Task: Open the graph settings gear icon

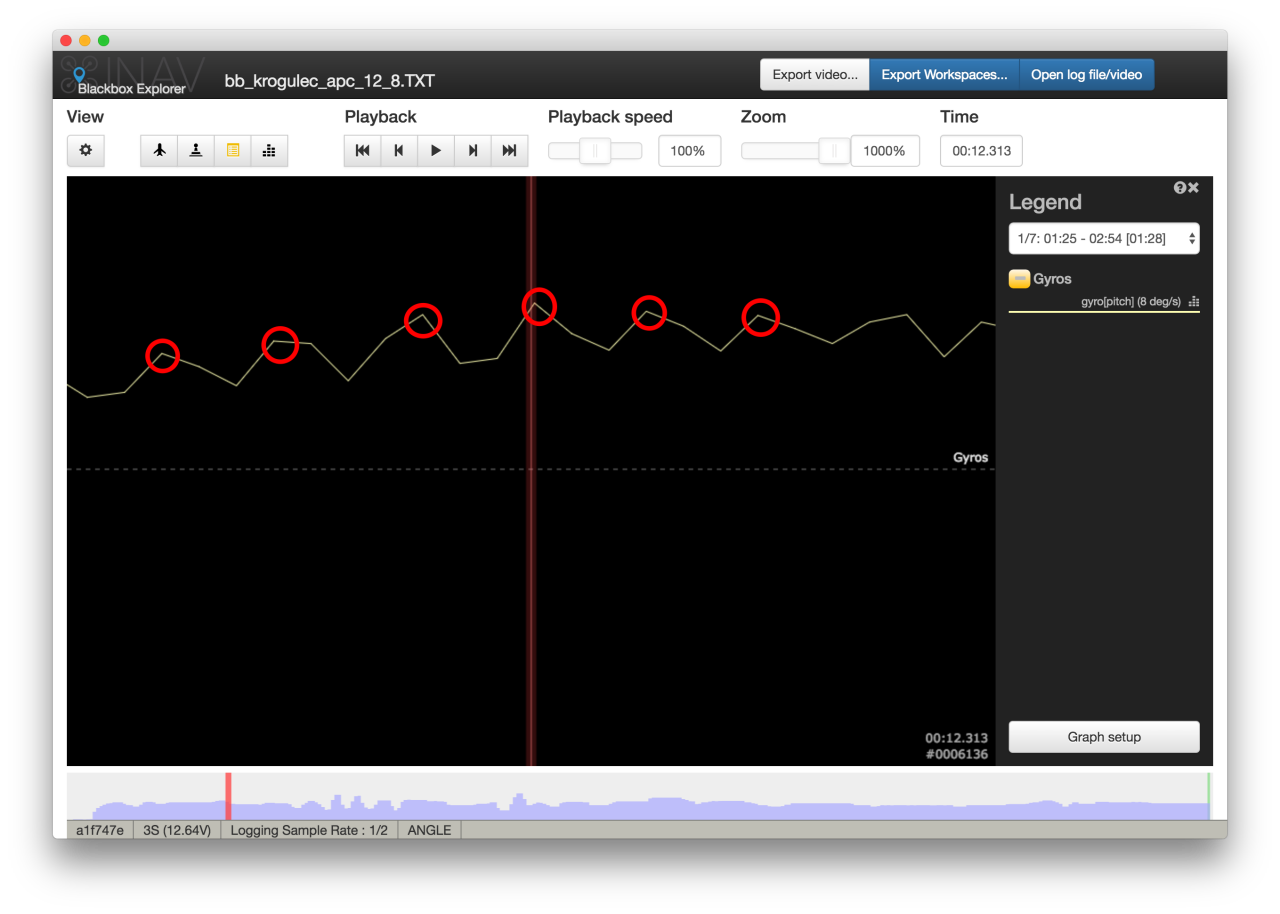Action: click(85, 150)
